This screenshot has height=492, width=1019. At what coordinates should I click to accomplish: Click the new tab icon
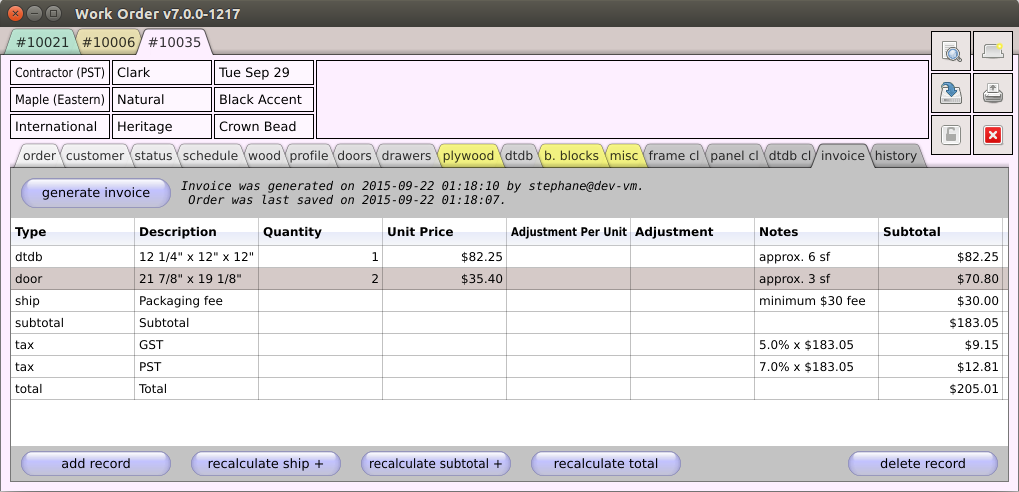992,51
